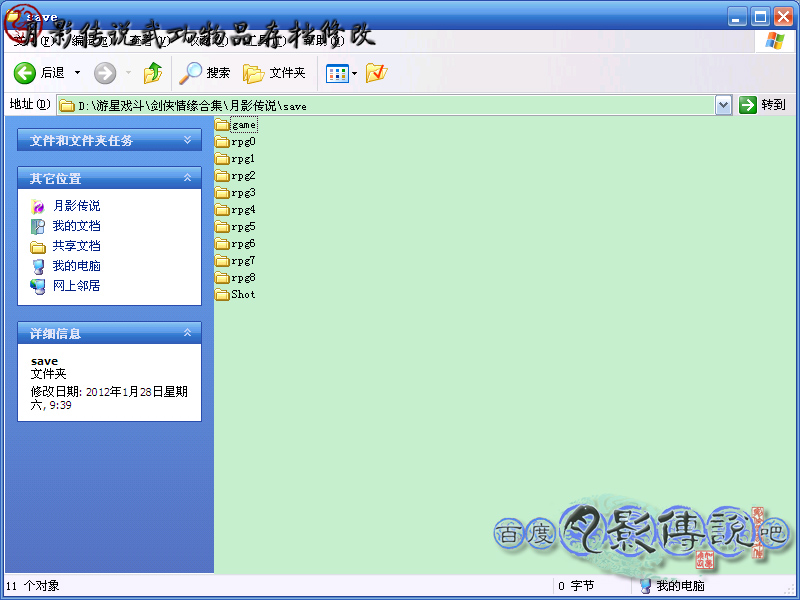This screenshot has height=600, width=800.
Task: Open the Views dropdown arrow
Action: pos(353,72)
